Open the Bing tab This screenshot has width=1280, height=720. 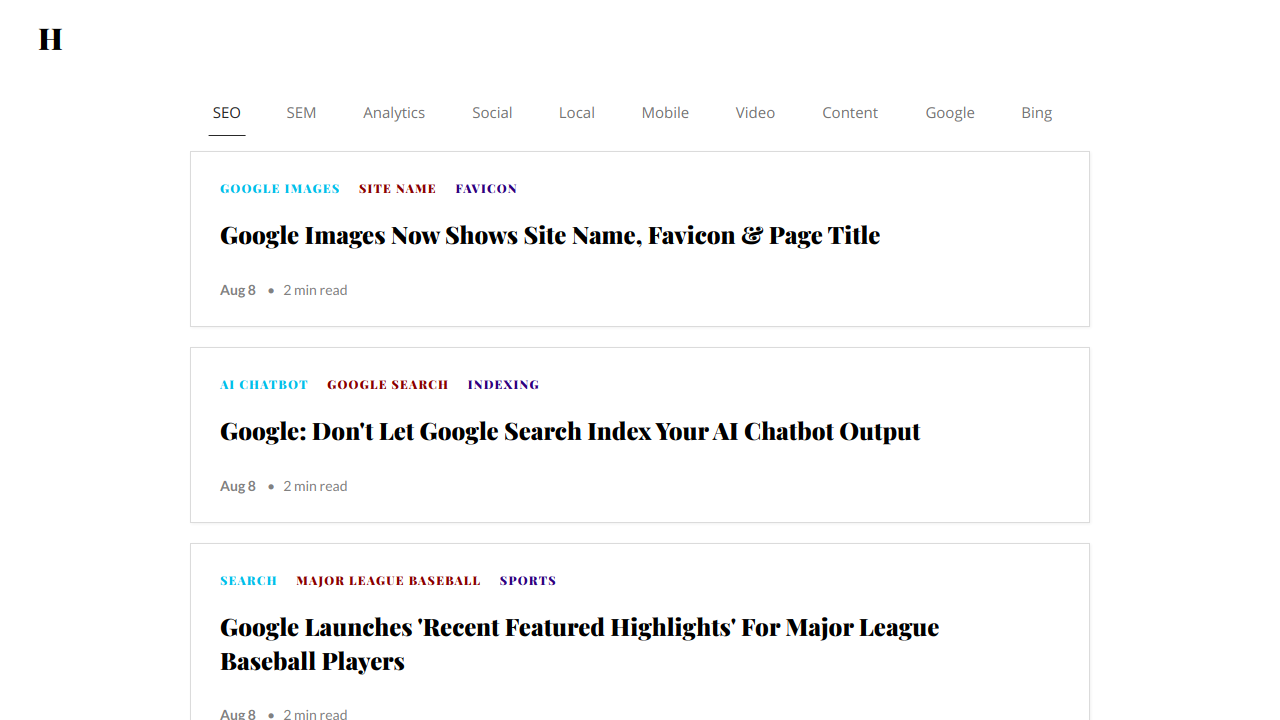click(x=1037, y=113)
